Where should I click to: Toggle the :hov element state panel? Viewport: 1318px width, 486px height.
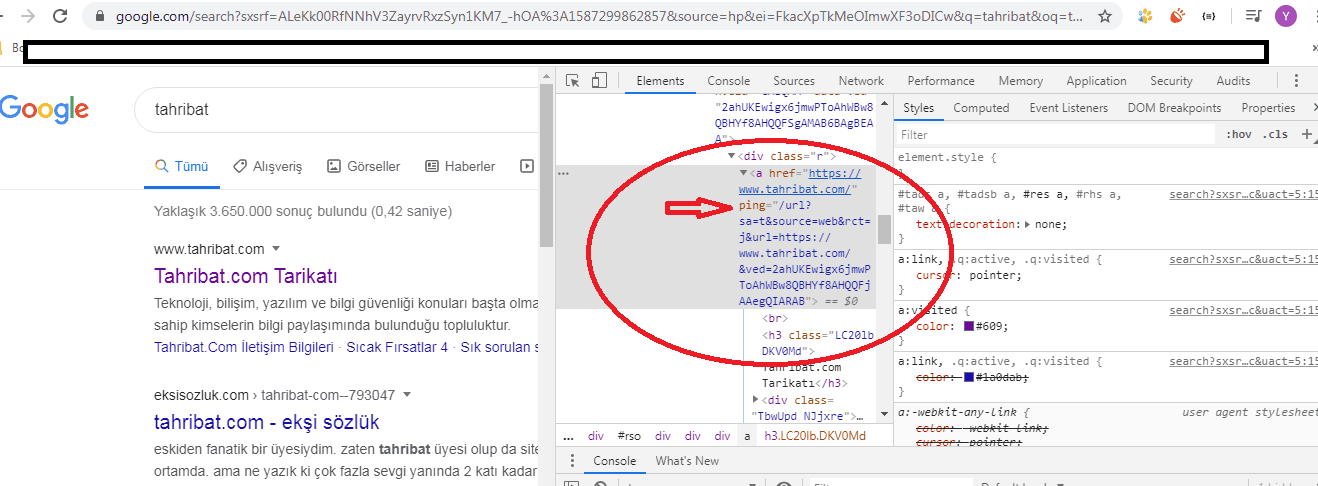tap(1238, 134)
